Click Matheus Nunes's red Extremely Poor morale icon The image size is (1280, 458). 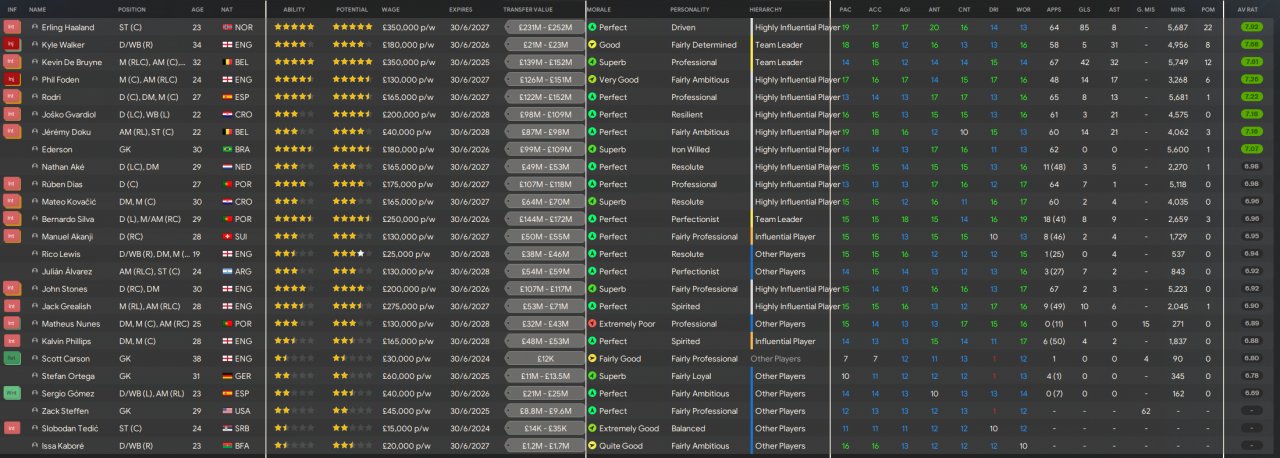point(592,324)
